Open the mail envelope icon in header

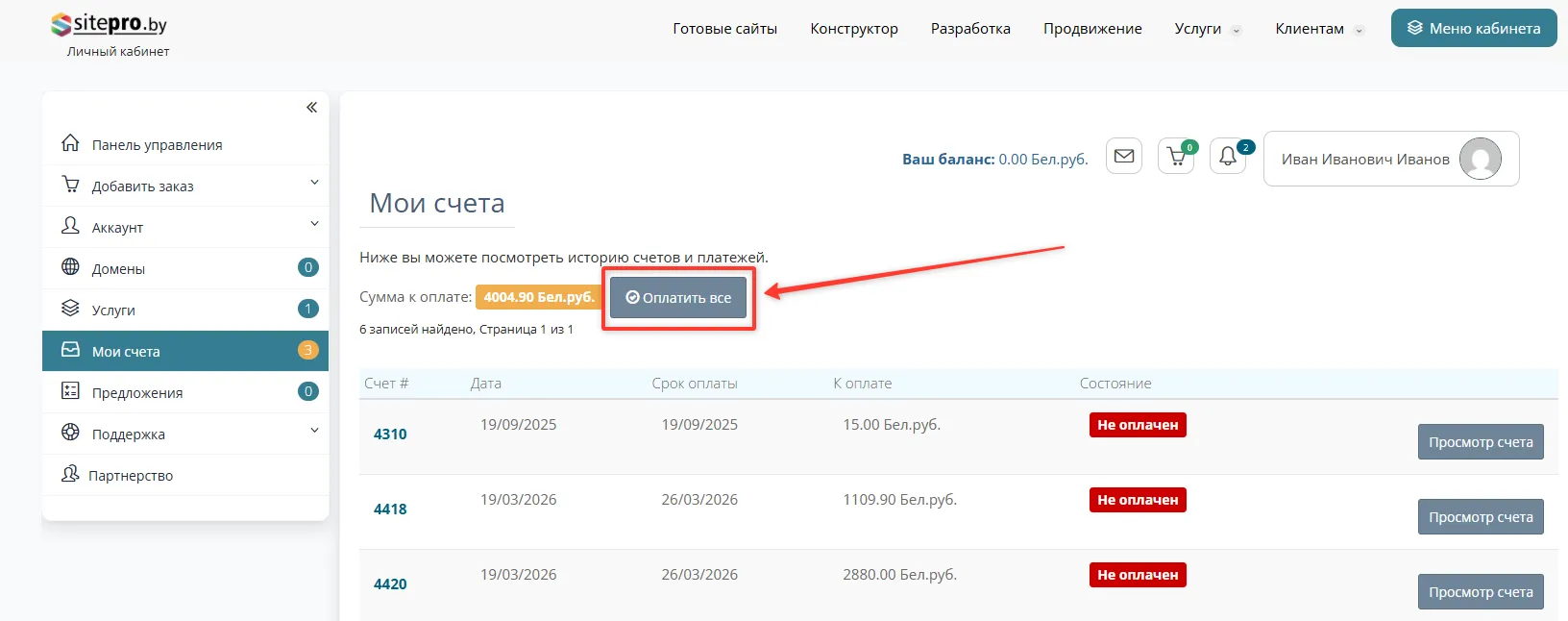tap(1123, 156)
